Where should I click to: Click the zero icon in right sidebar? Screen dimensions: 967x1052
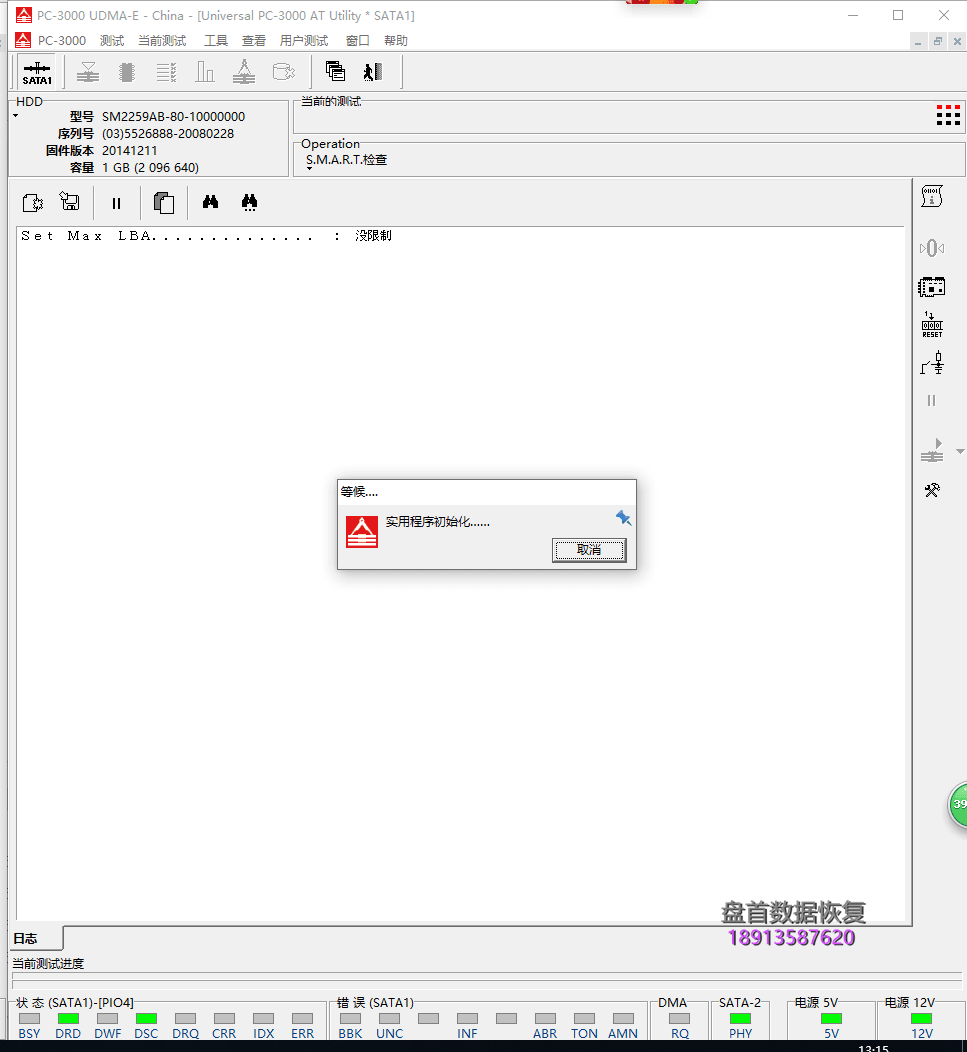932,248
